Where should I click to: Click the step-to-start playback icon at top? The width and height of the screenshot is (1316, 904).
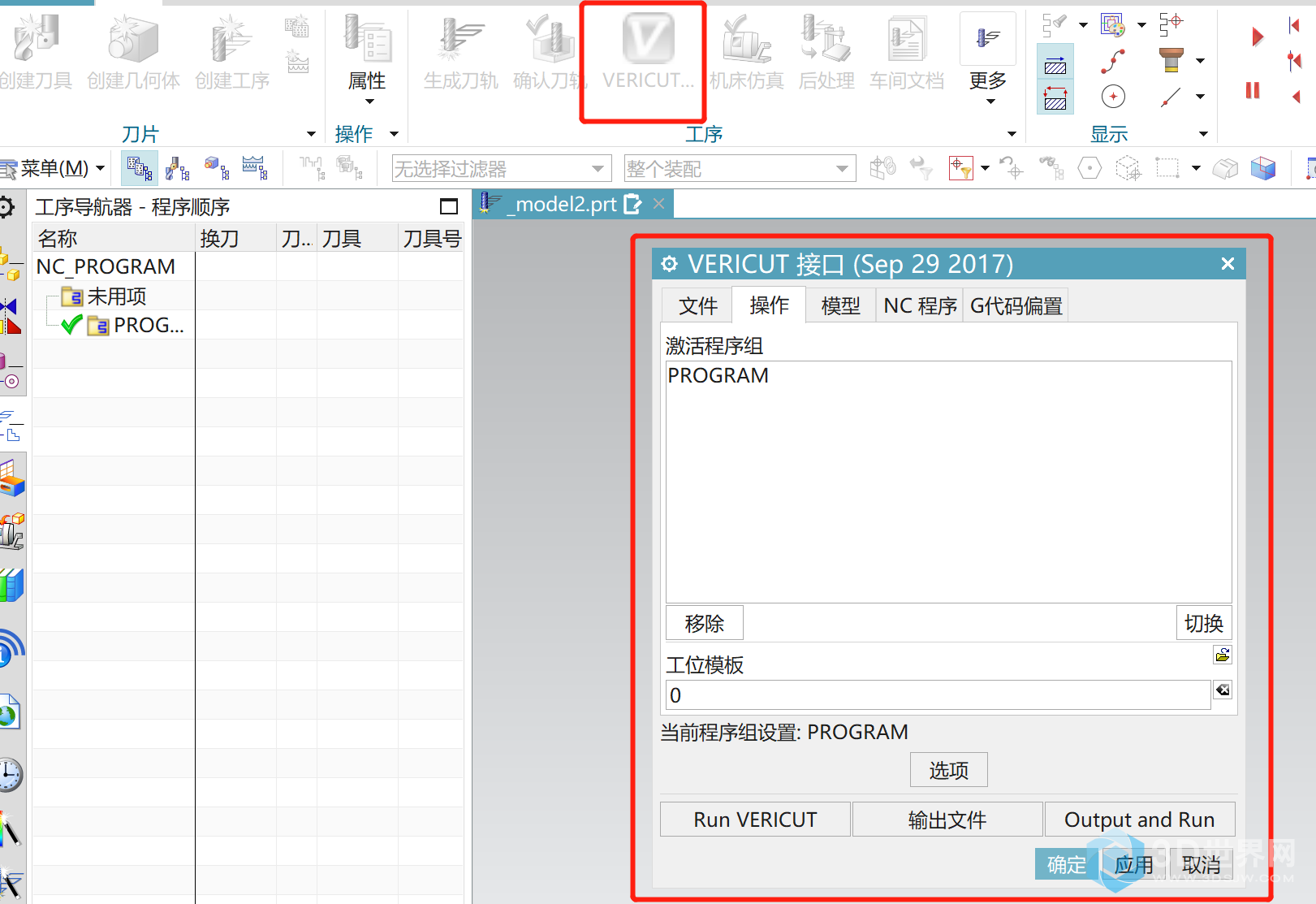tap(1294, 25)
